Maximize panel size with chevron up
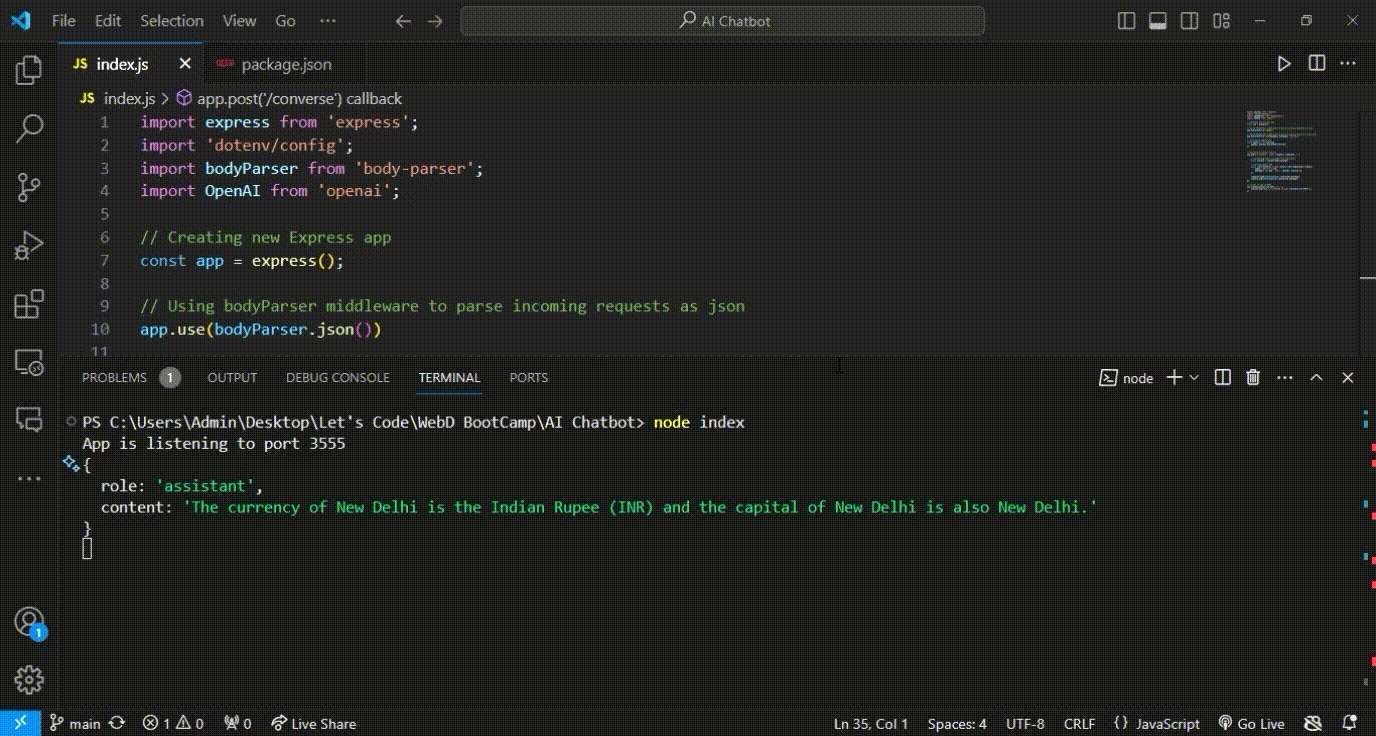The image size is (1376, 736). (x=1316, y=377)
